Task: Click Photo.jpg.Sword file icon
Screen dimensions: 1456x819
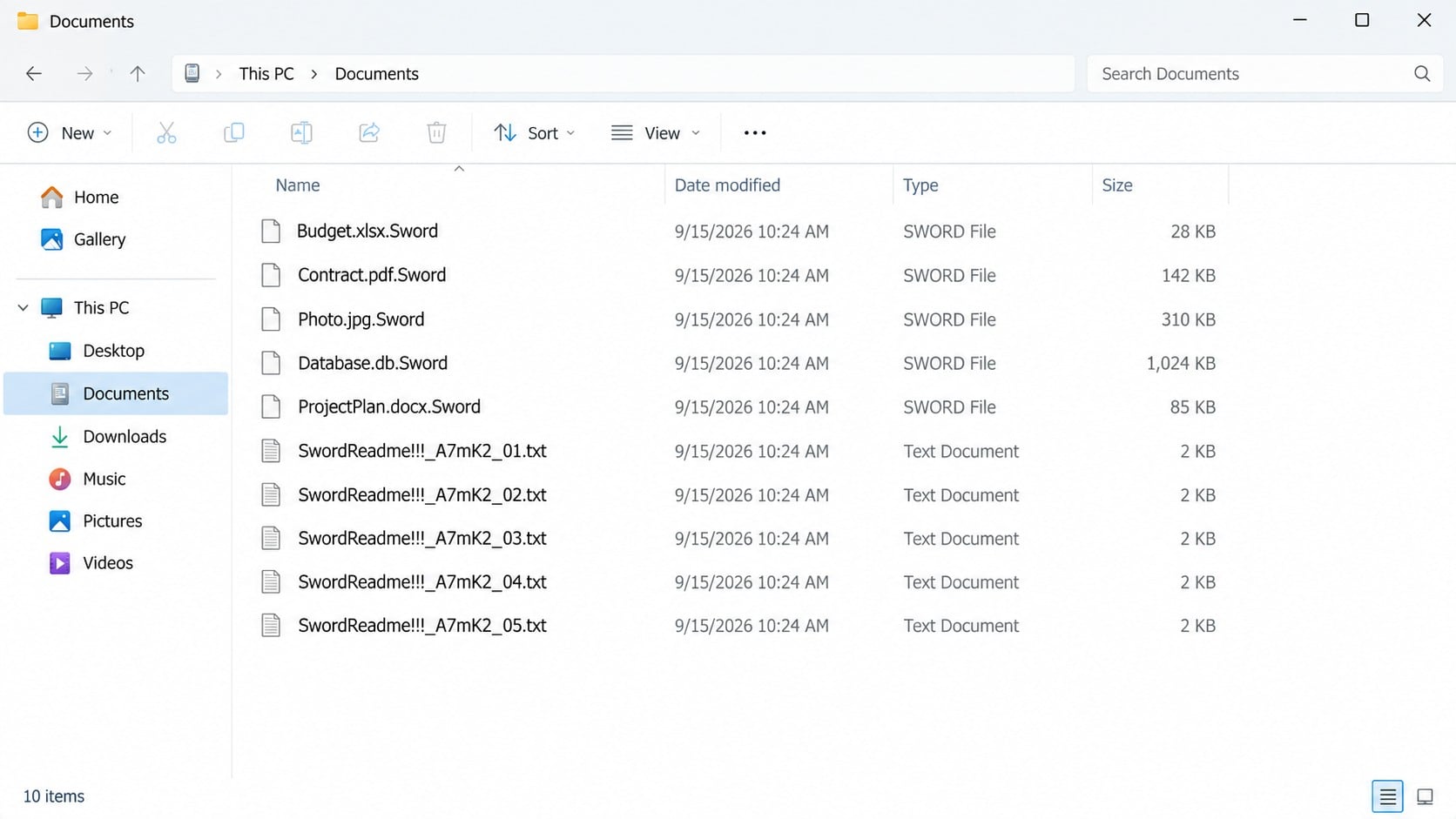Action: [x=271, y=319]
